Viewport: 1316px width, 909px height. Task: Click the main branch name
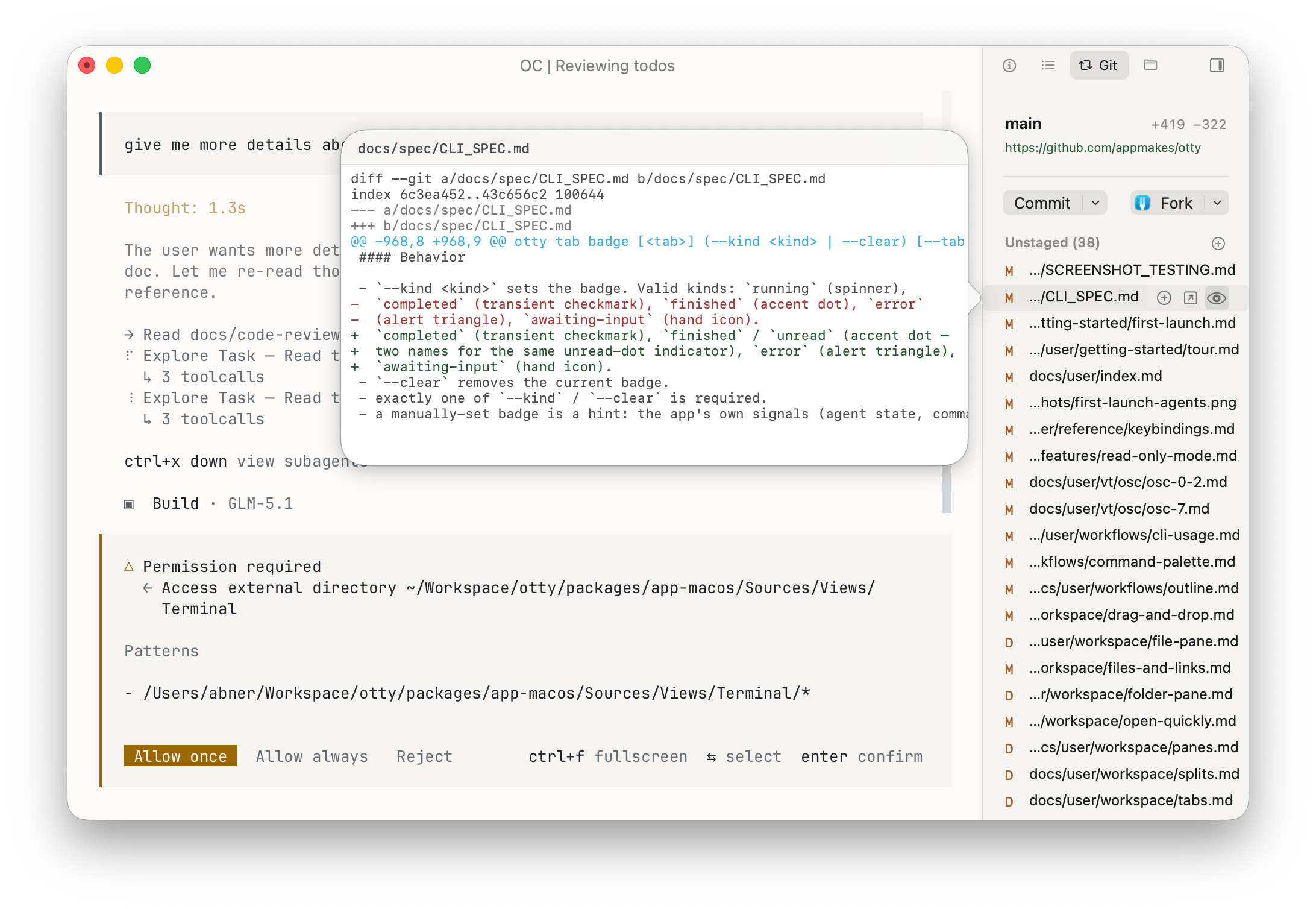tap(1023, 124)
